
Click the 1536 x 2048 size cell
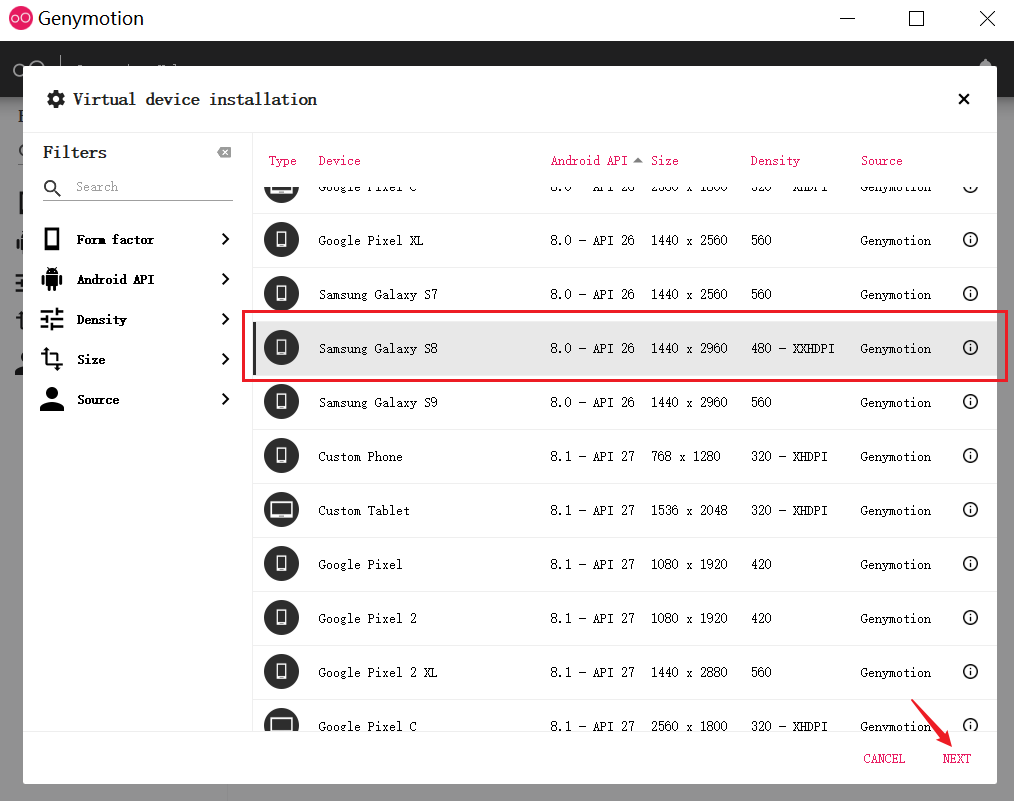tap(689, 510)
